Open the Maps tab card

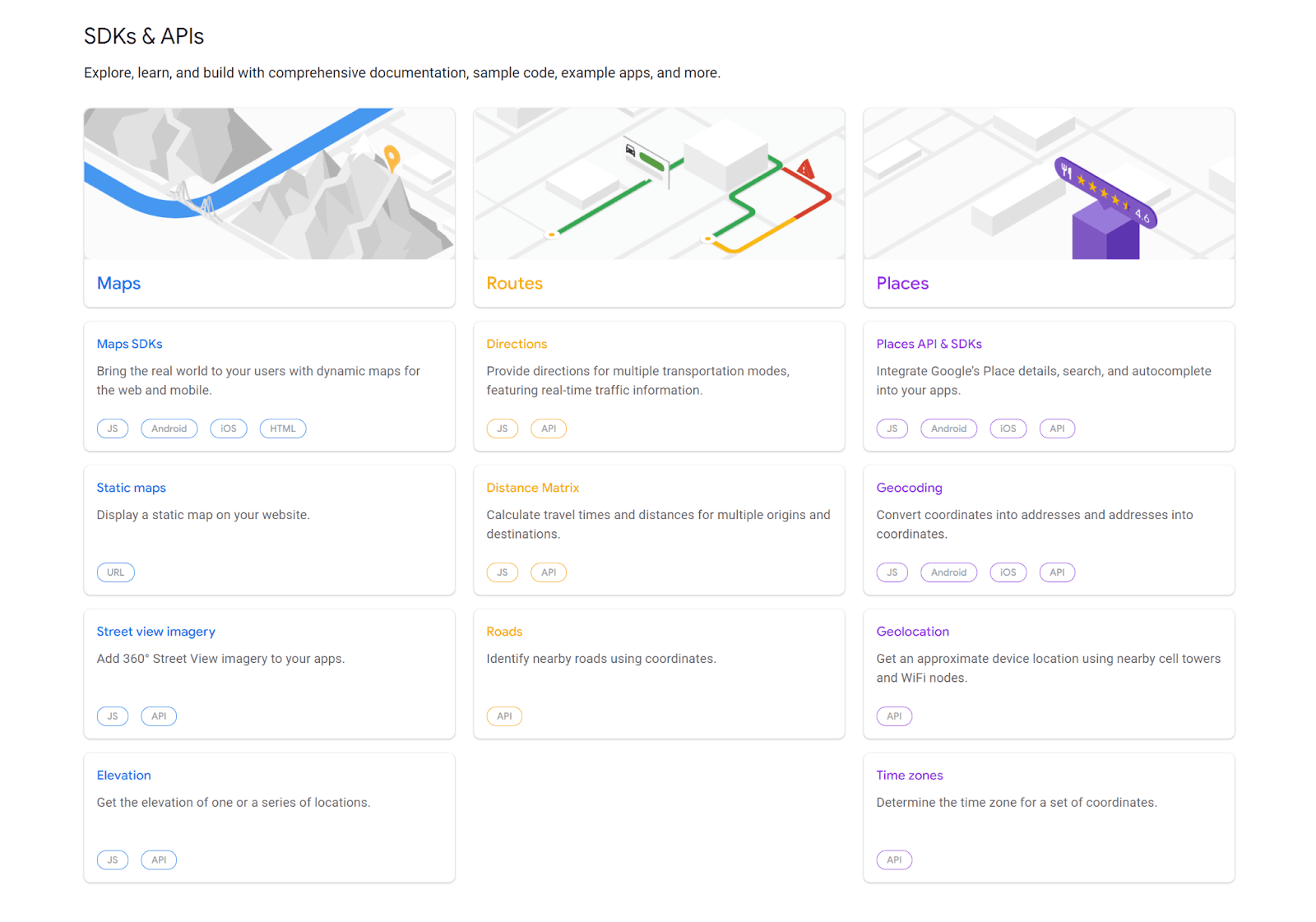118,283
